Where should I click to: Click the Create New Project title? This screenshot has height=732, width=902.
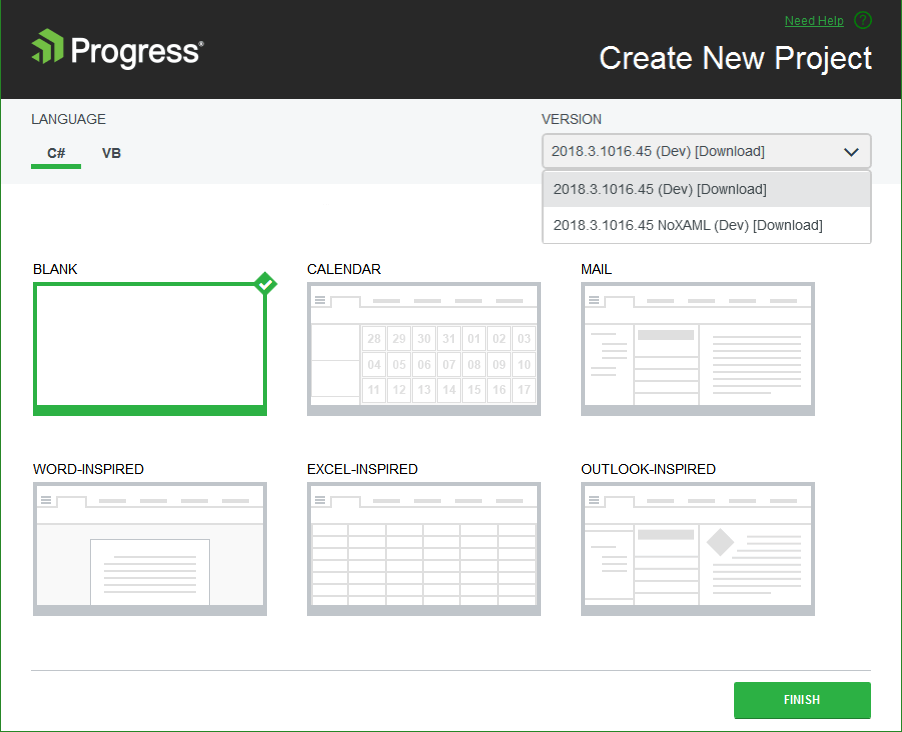[735, 58]
